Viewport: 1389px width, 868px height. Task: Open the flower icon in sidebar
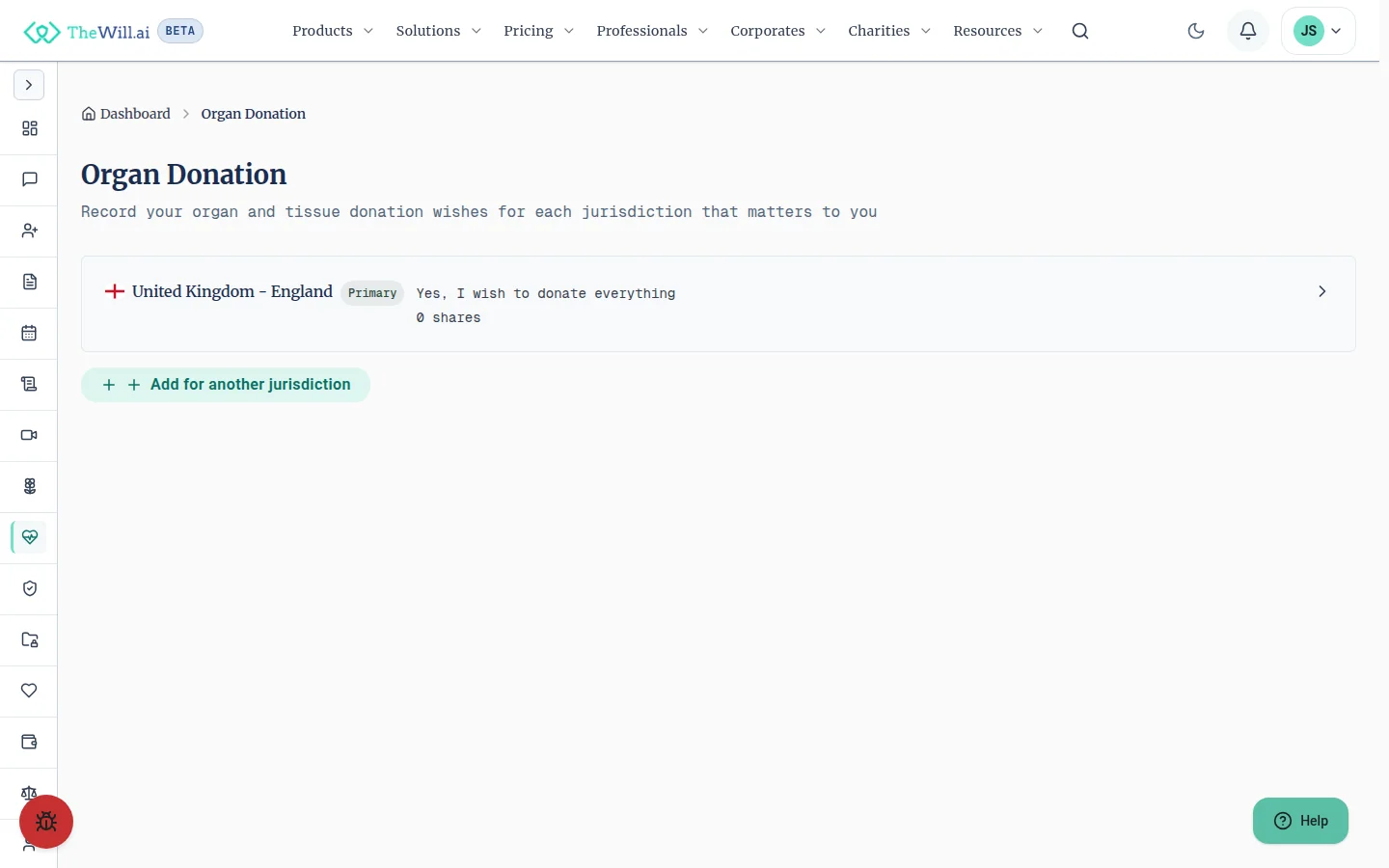[x=30, y=486]
